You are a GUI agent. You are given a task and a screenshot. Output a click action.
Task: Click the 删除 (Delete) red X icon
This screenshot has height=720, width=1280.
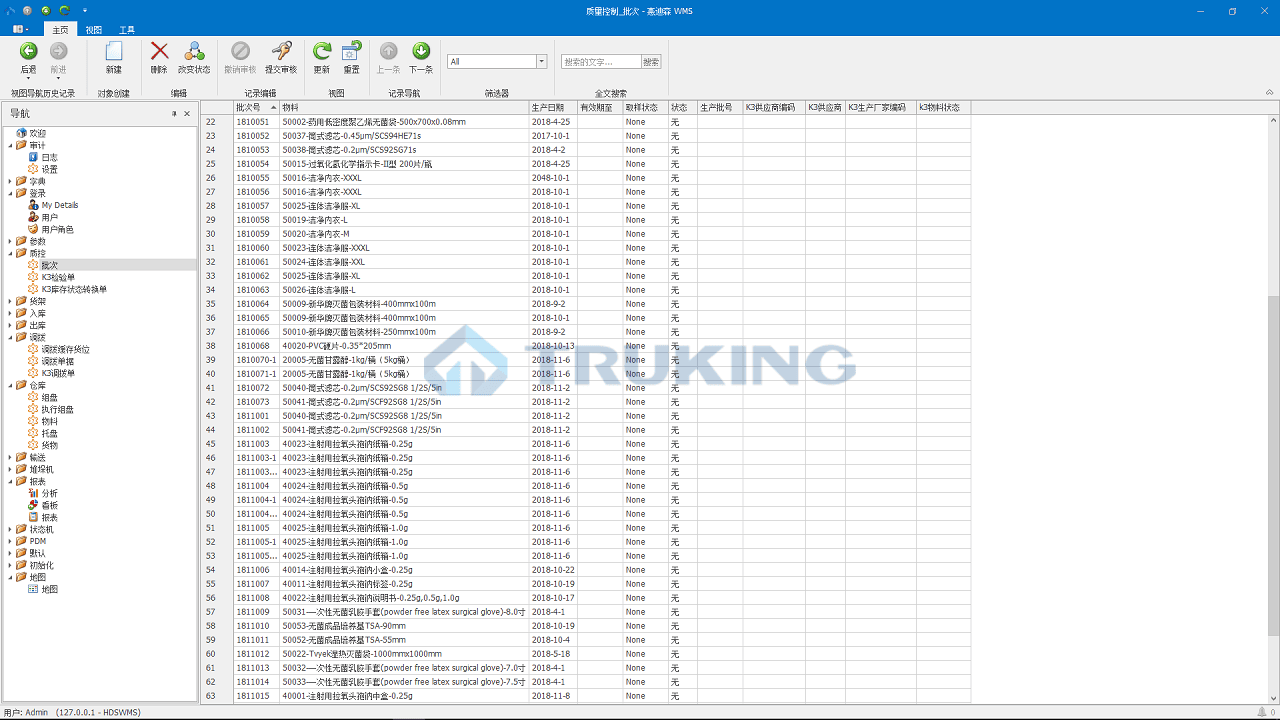[159, 51]
